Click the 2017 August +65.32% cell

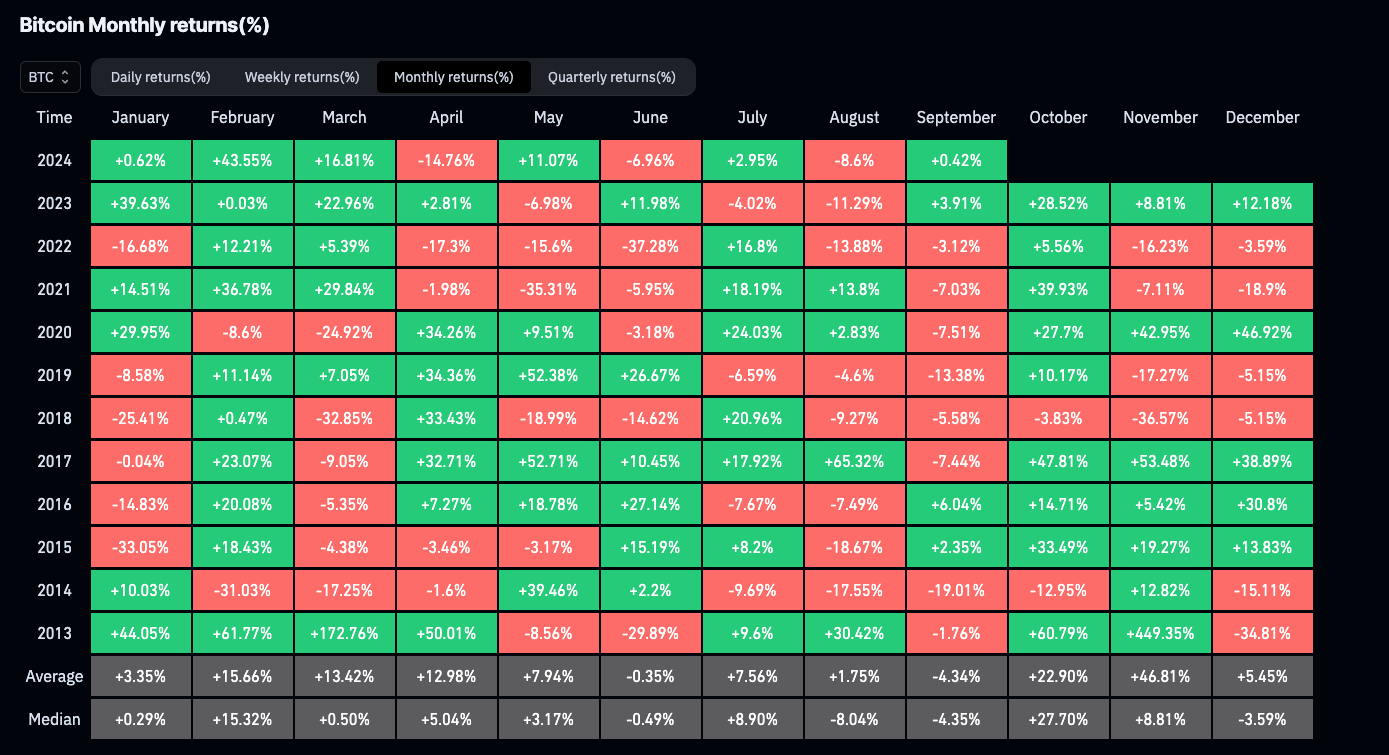[854, 461]
